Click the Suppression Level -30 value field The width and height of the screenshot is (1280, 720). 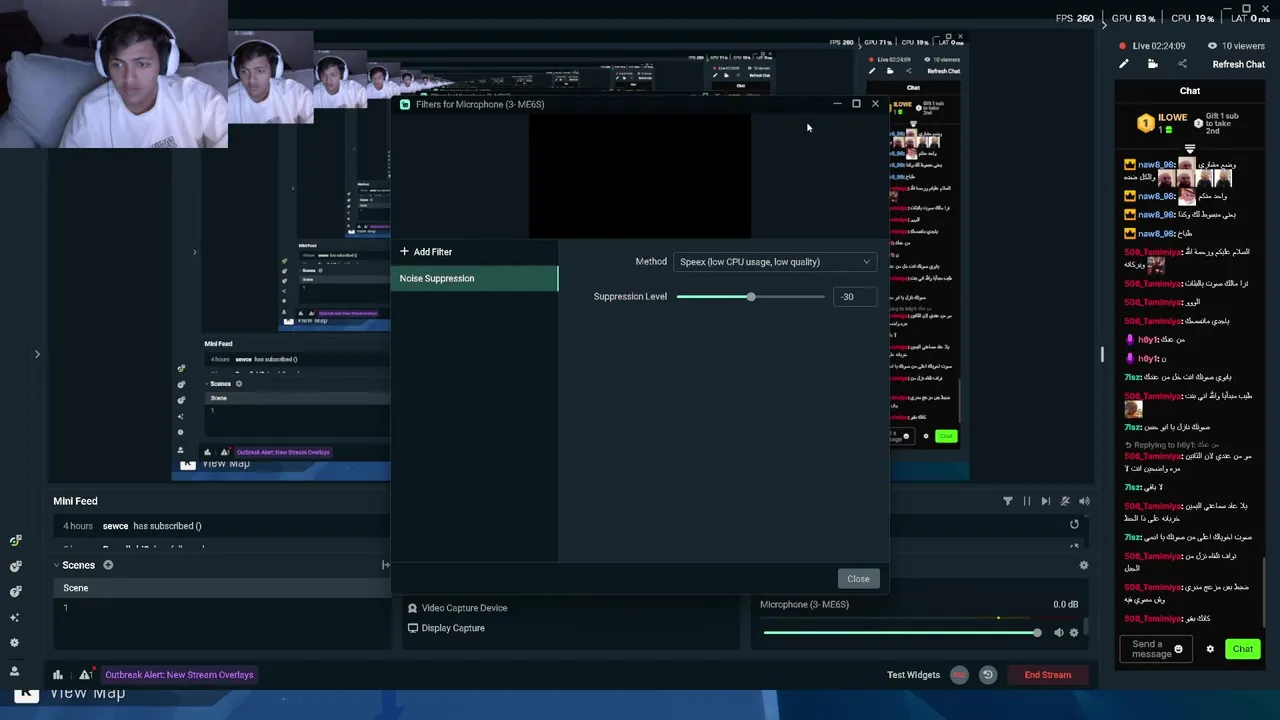tap(856, 297)
